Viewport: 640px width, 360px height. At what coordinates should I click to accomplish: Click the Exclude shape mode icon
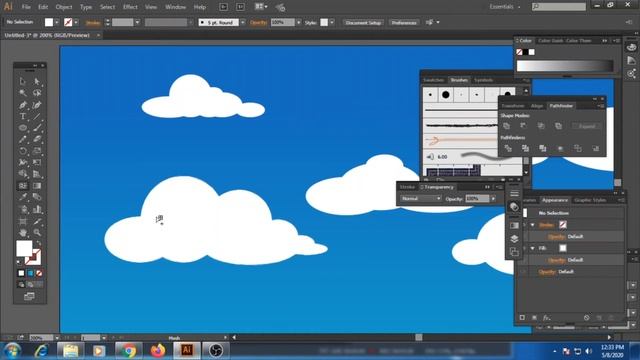coord(558,126)
